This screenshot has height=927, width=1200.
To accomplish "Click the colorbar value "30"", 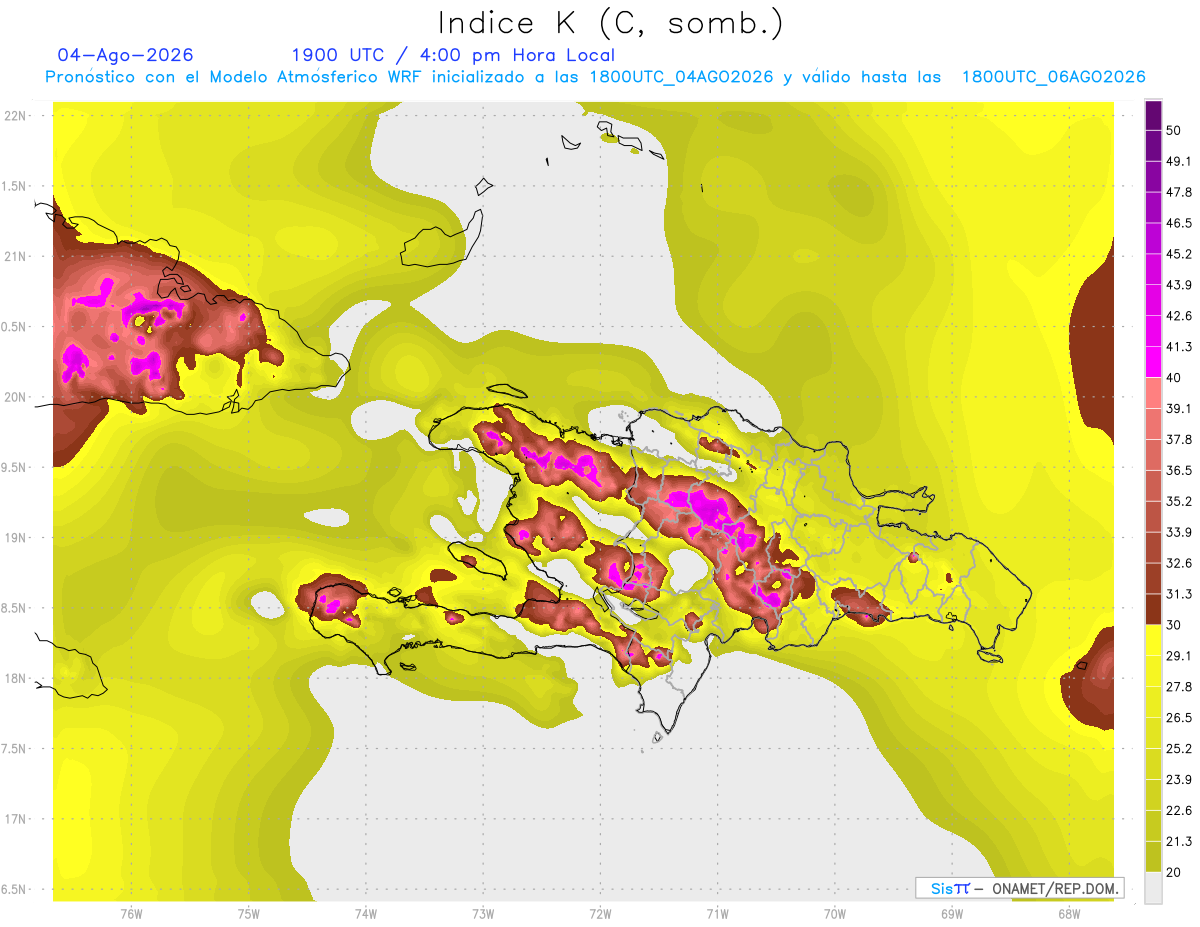I will [1174, 625].
